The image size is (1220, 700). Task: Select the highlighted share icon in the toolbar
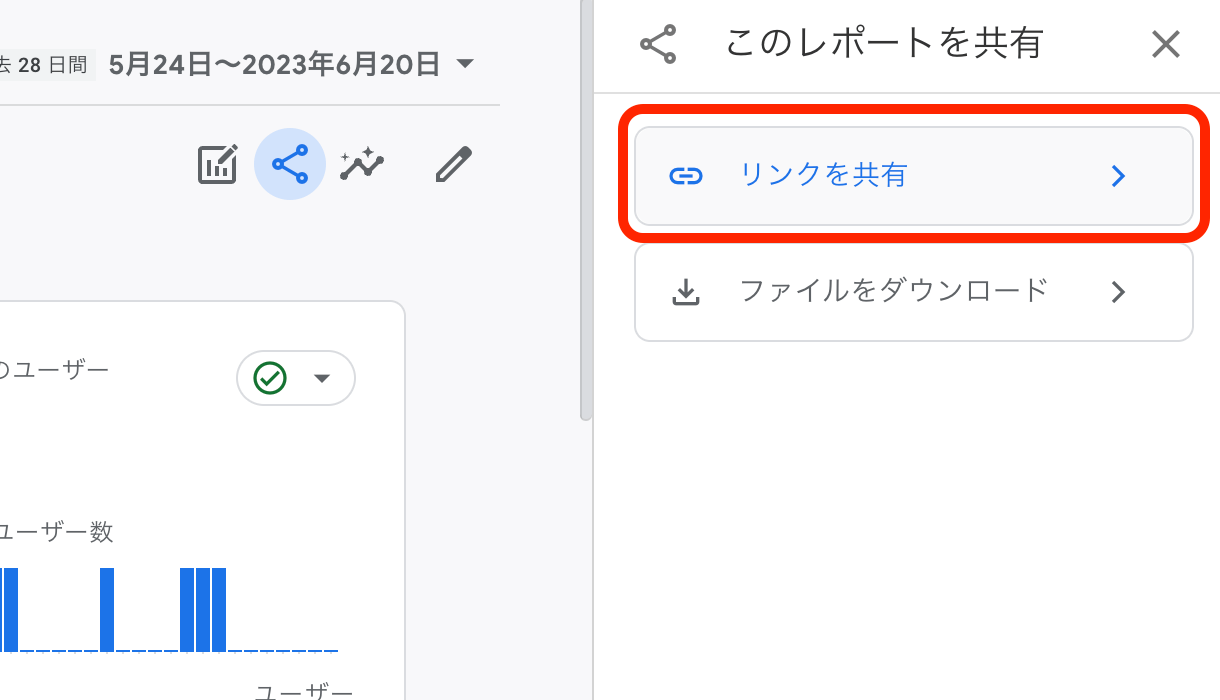(x=290, y=164)
